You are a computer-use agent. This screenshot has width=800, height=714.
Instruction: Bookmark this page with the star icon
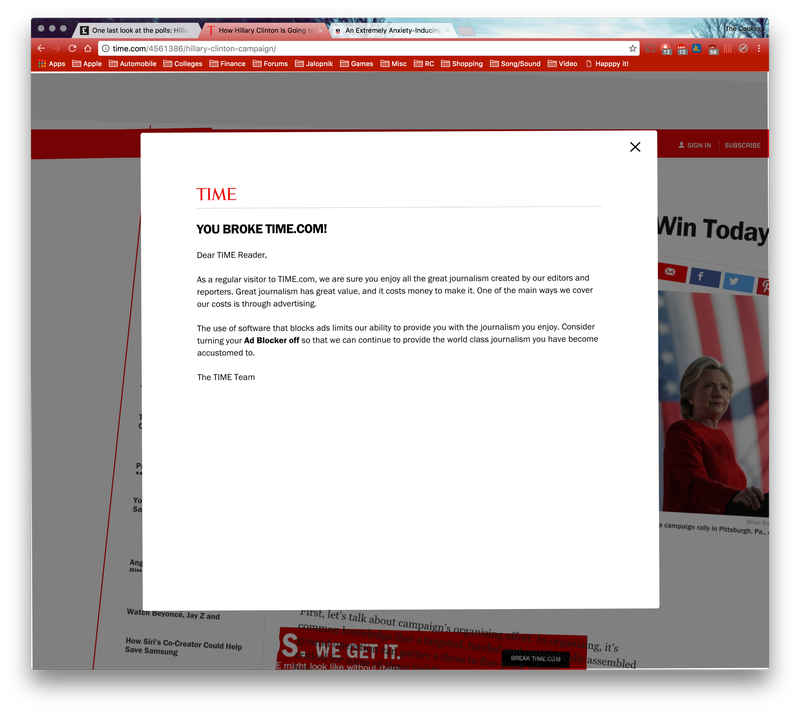(x=633, y=48)
